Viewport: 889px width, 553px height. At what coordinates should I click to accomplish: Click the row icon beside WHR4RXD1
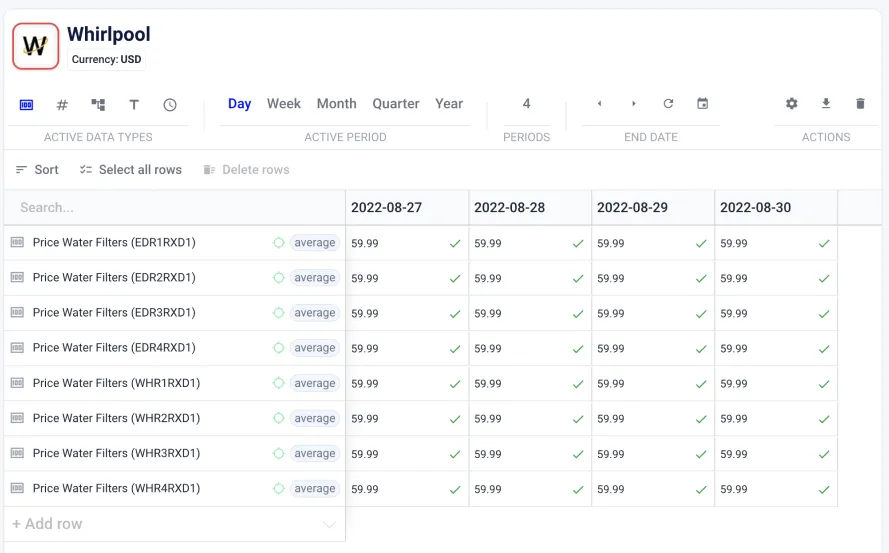(x=18, y=489)
